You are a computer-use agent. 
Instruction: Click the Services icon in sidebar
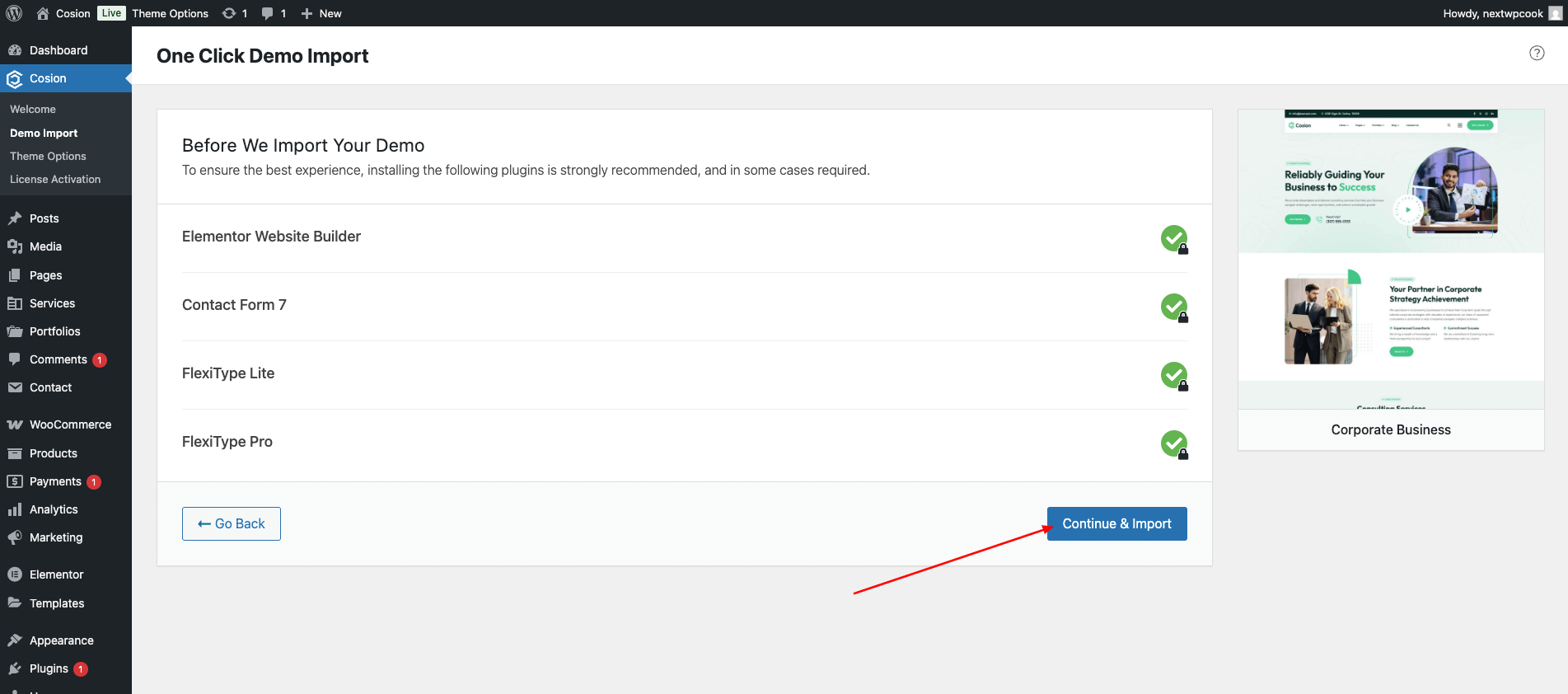tap(15, 303)
